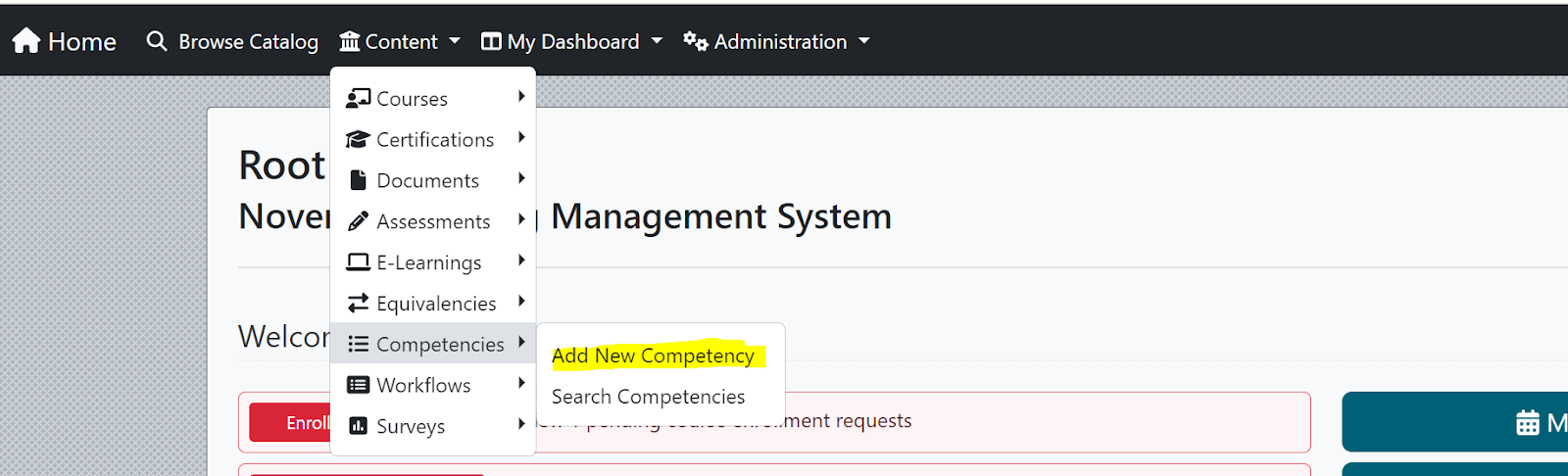The height and width of the screenshot is (476, 1568).
Task: Open the Competencies menu item
Action: point(433,344)
